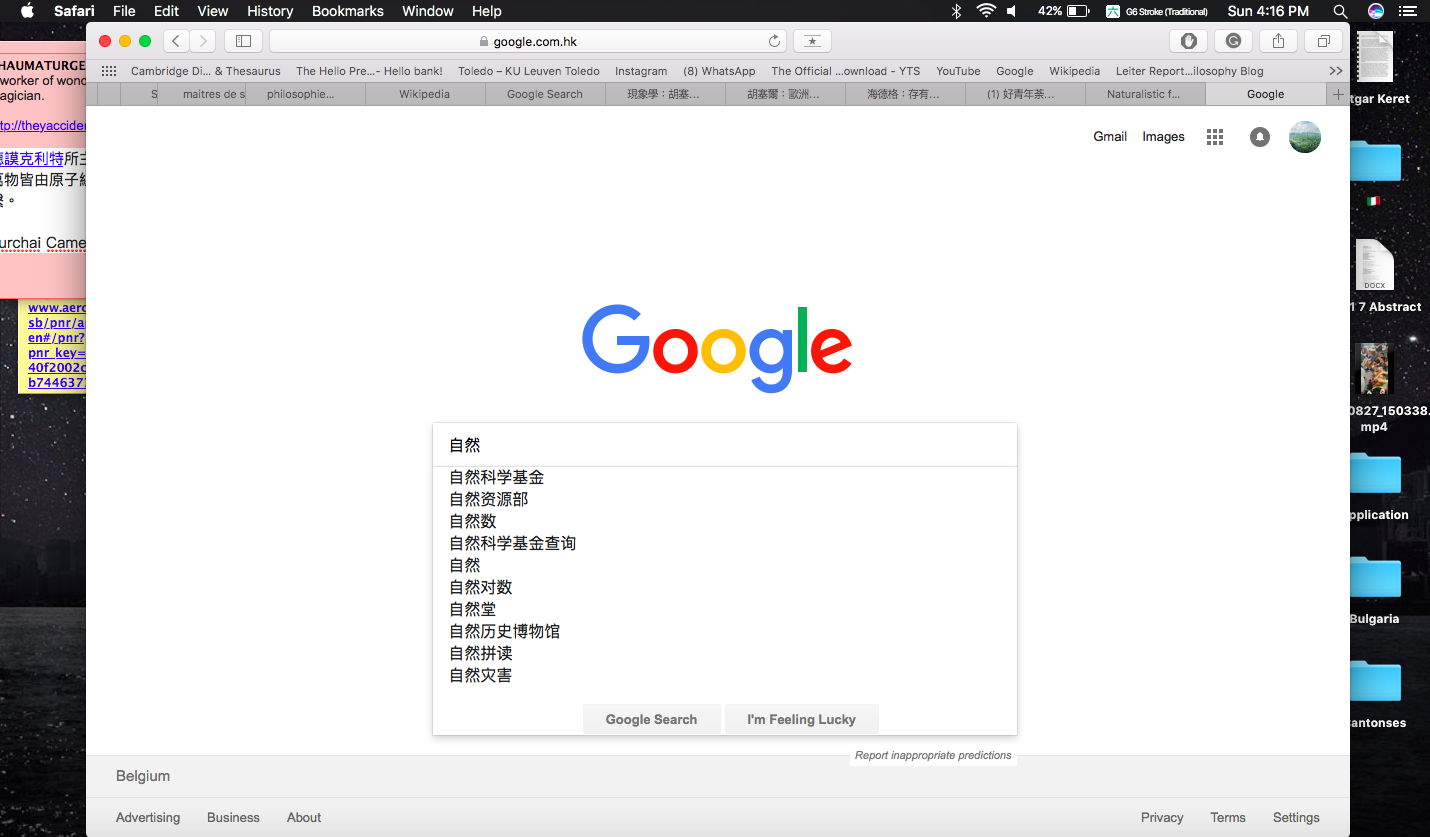Choose suggestion 自然历史博物馆
The height and width of the screenshot is (837, 1430).
505,632
